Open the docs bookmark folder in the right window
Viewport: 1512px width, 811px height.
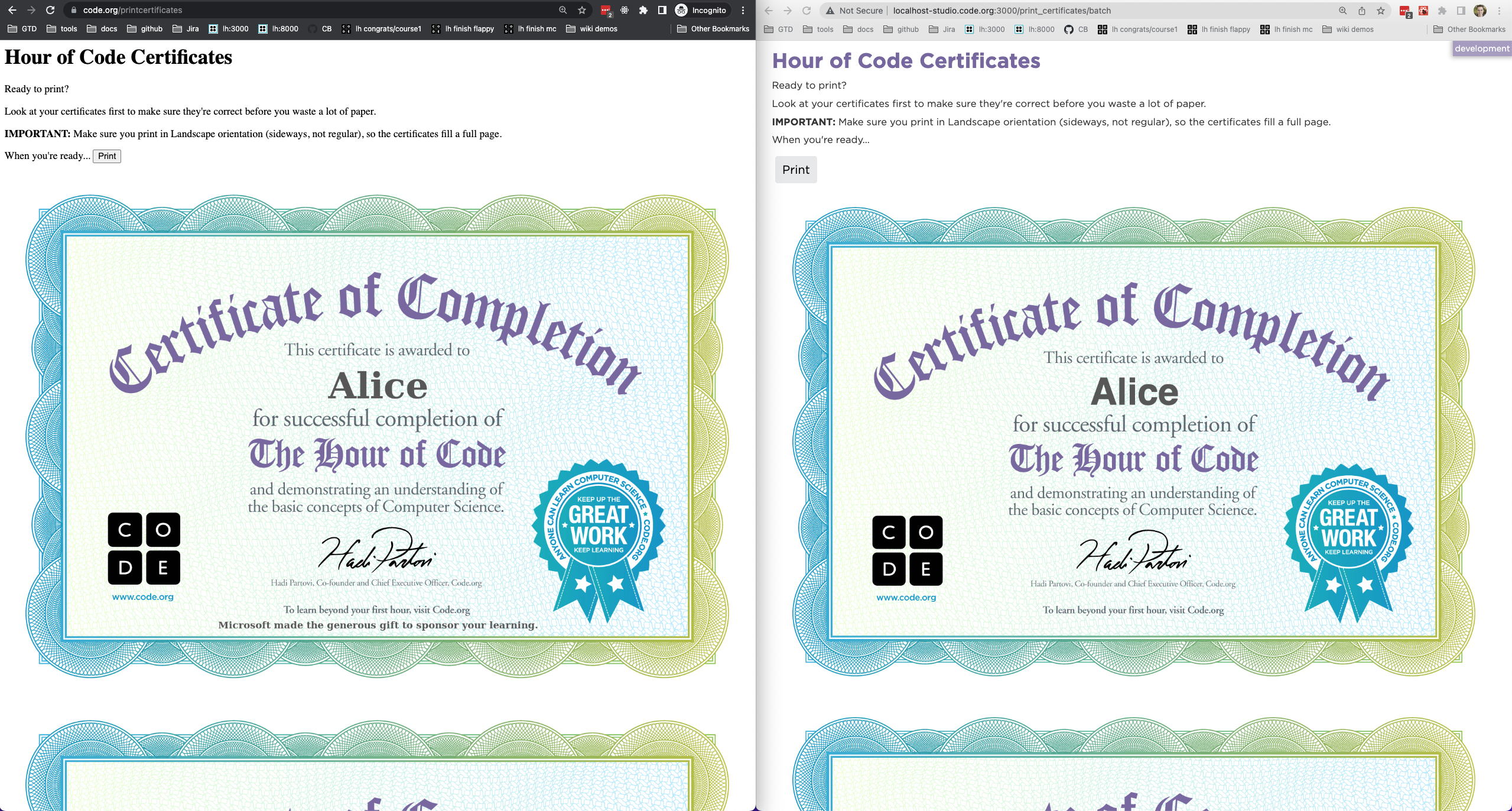pyautogui.click(x=859, y=29)
